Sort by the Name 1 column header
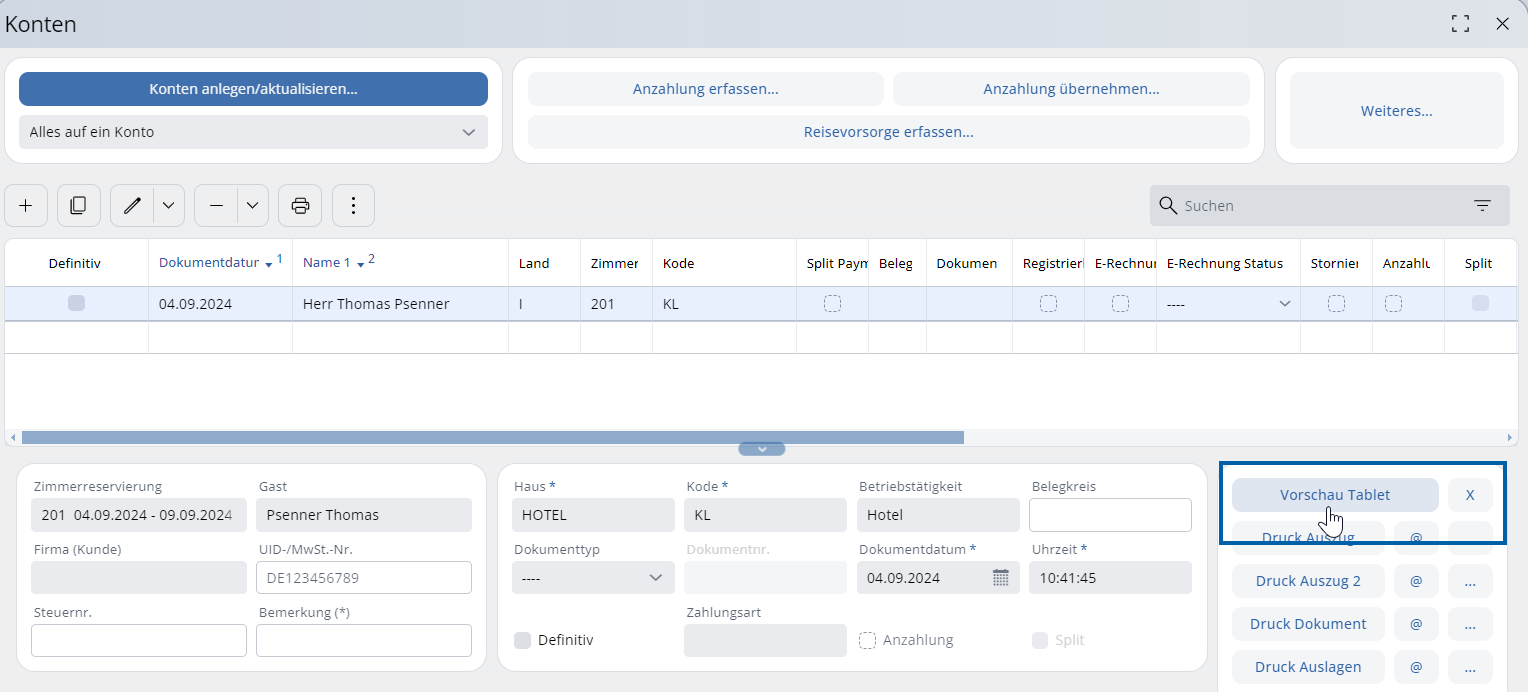The image size is (1528, 692). pyautogui.click(x=328, y=263)
